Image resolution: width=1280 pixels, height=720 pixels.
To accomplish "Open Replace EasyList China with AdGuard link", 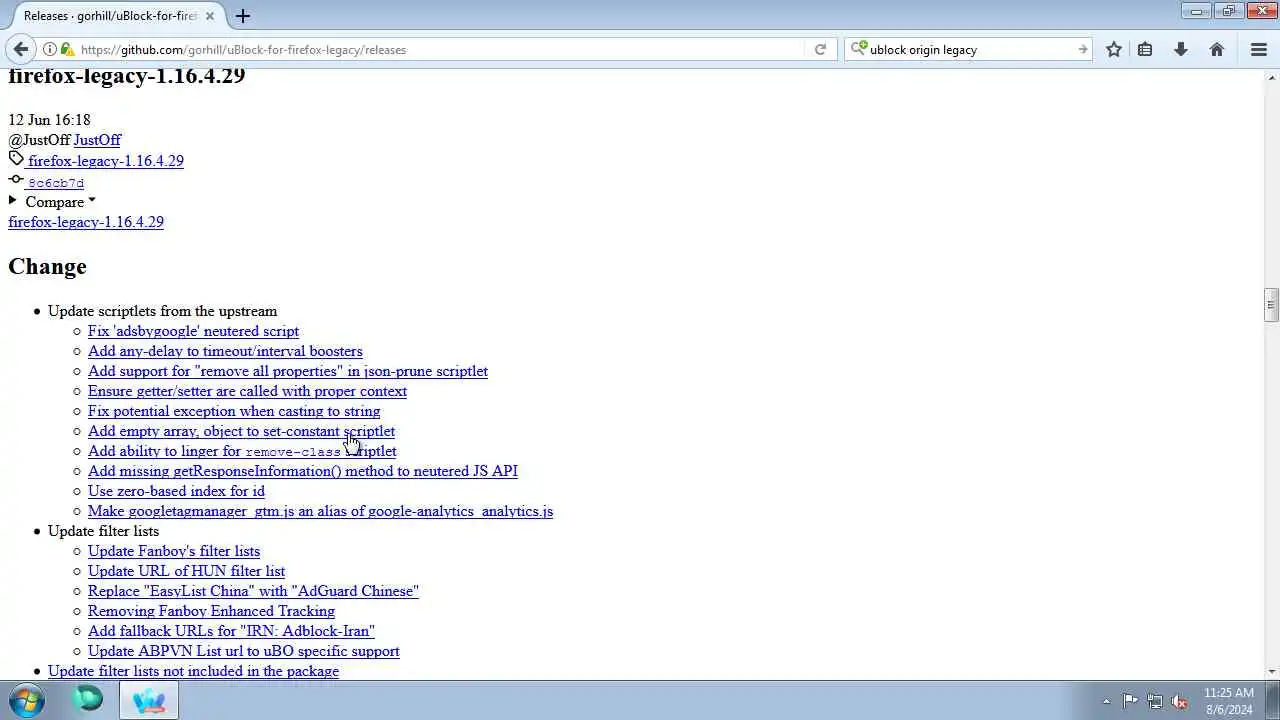I will [x=253, y=591].
